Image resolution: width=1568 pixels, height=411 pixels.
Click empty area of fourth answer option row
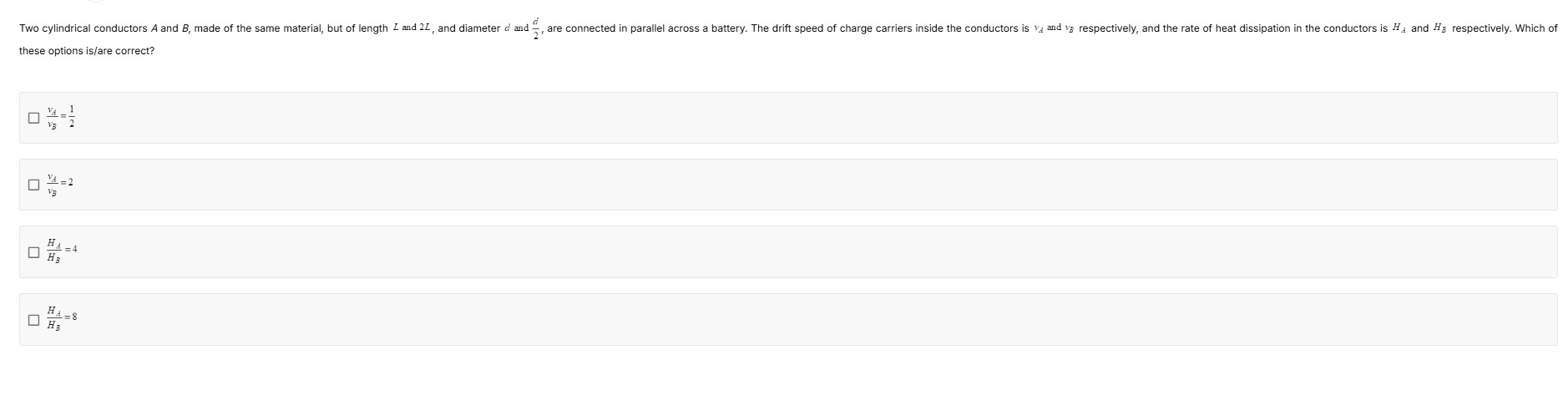[x=788, y=319]
